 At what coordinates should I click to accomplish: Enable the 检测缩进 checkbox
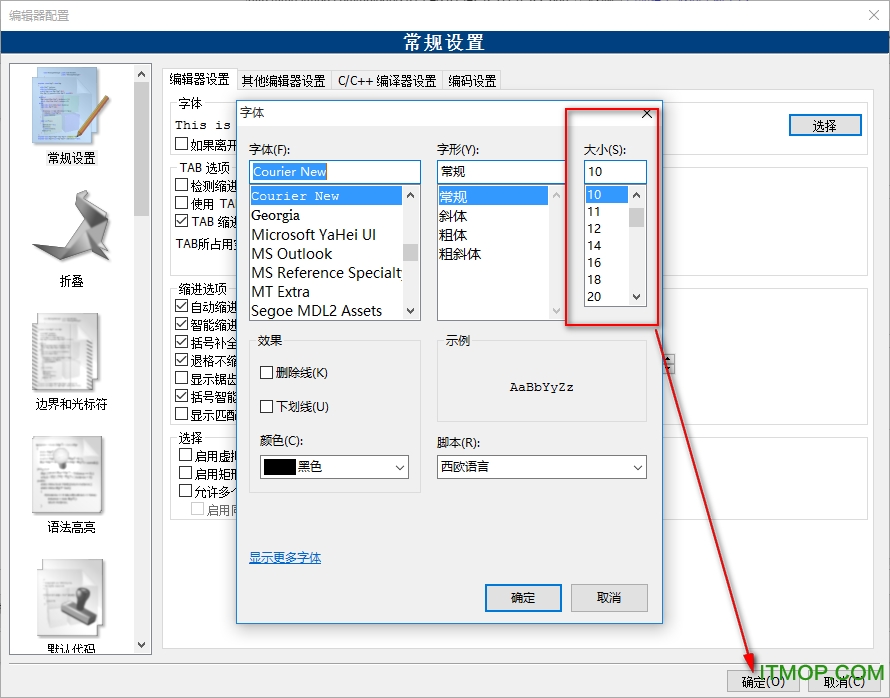(181, 185)
